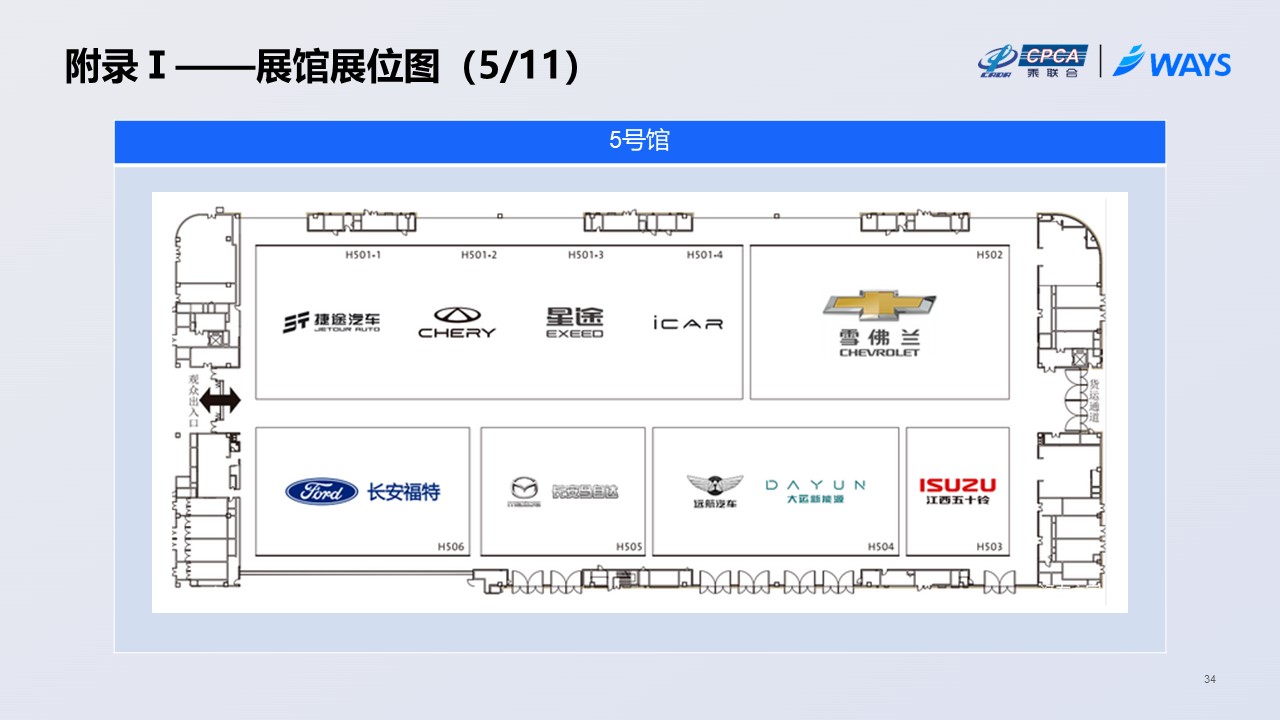Viewport: 1280px width, 720px height.
Task: Click the 货运通道 label
Action: (x=1095, y=401)
